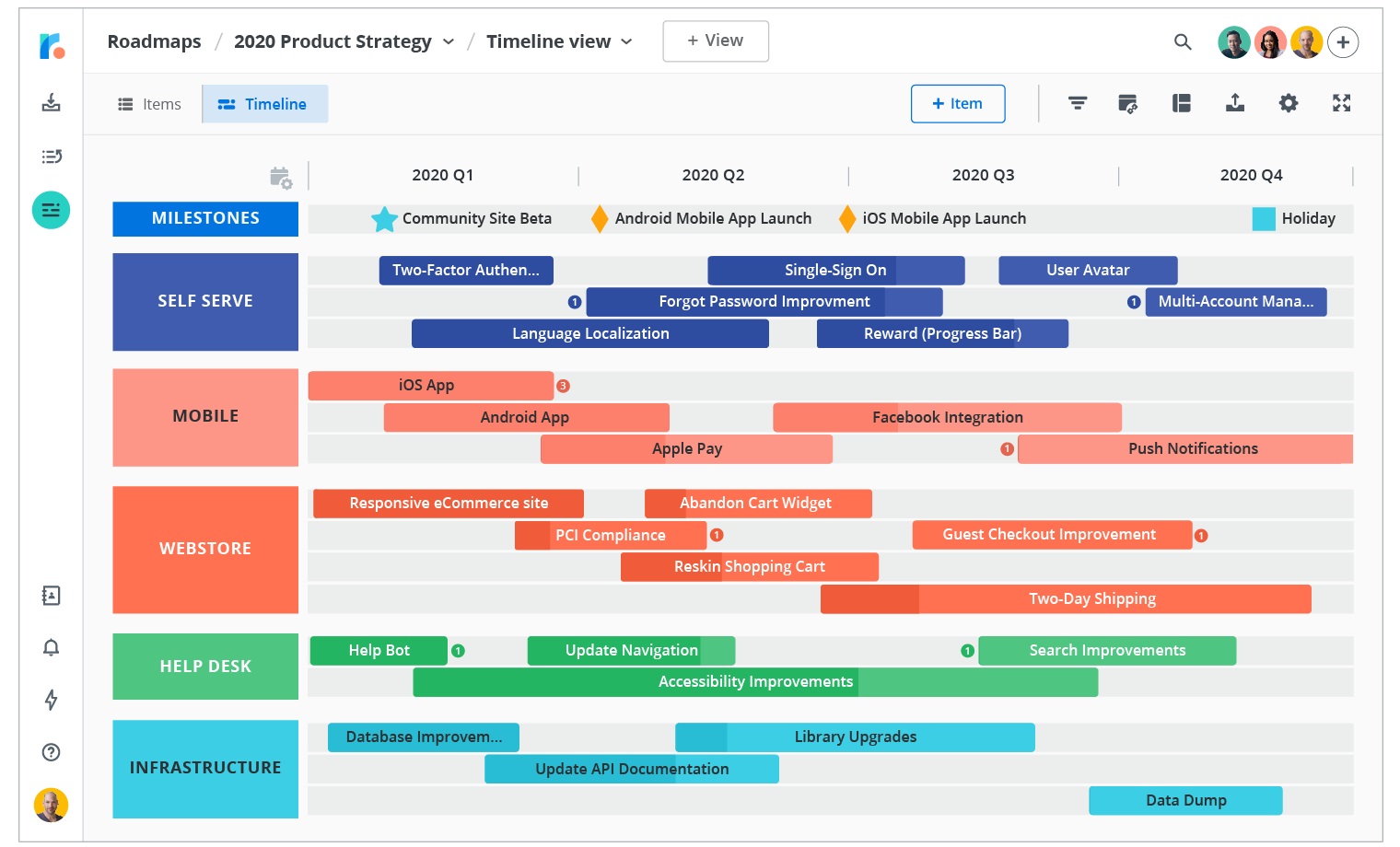Click the dependencies icon in the top toolbar

point(1128,103)
